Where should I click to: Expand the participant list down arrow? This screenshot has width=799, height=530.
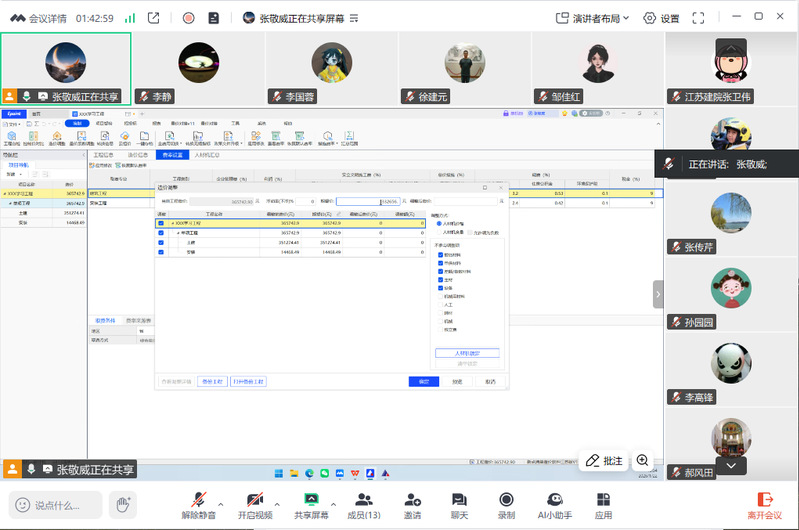(732, 465)
